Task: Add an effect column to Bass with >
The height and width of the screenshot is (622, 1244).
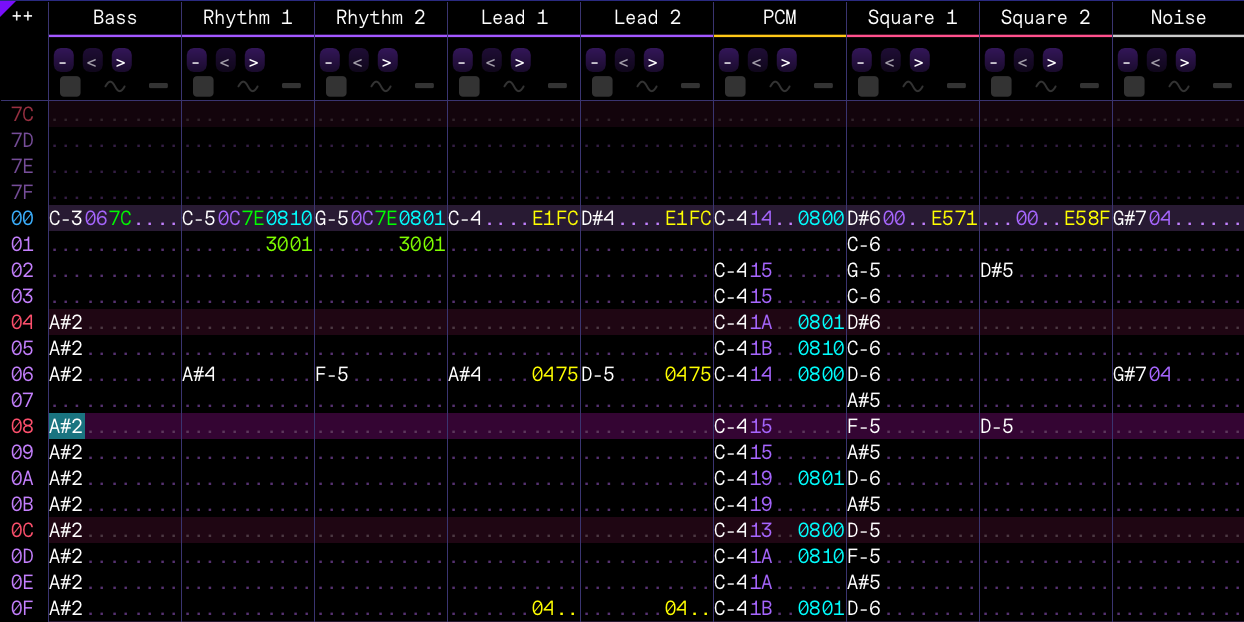Action: tap(121, 61)
